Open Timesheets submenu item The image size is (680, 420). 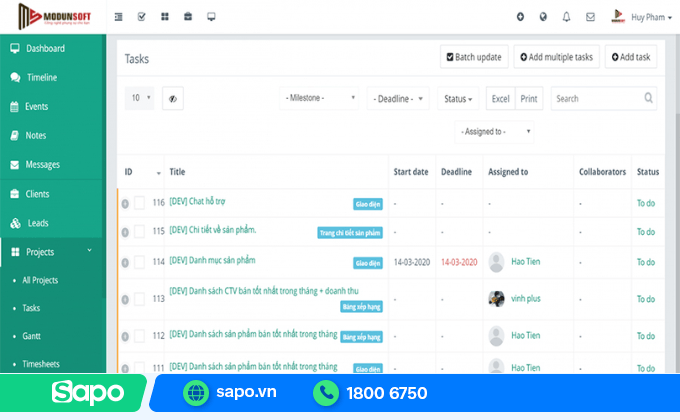[41, 364]
